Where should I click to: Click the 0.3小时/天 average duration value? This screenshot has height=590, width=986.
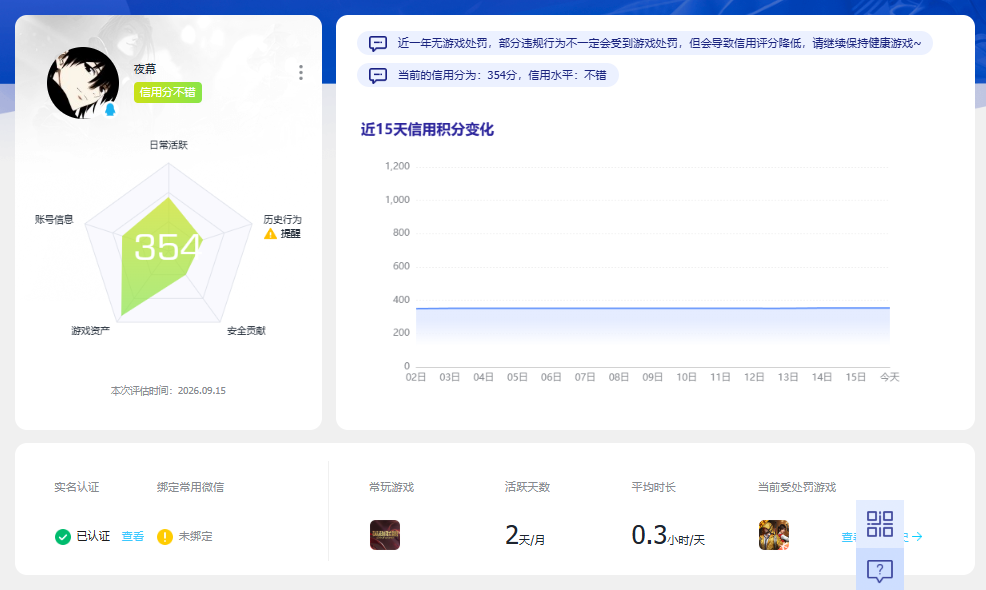tap(668, 535)
